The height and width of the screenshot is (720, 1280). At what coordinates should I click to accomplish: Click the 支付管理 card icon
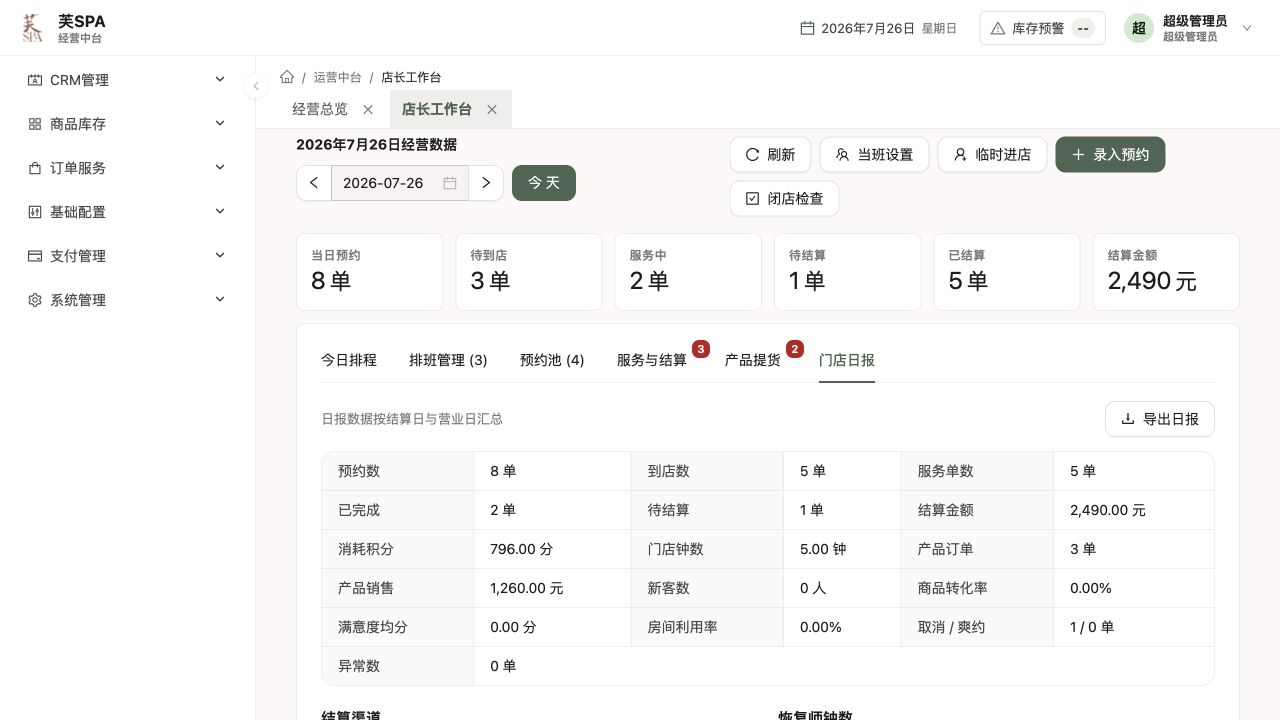coord(35,256)
